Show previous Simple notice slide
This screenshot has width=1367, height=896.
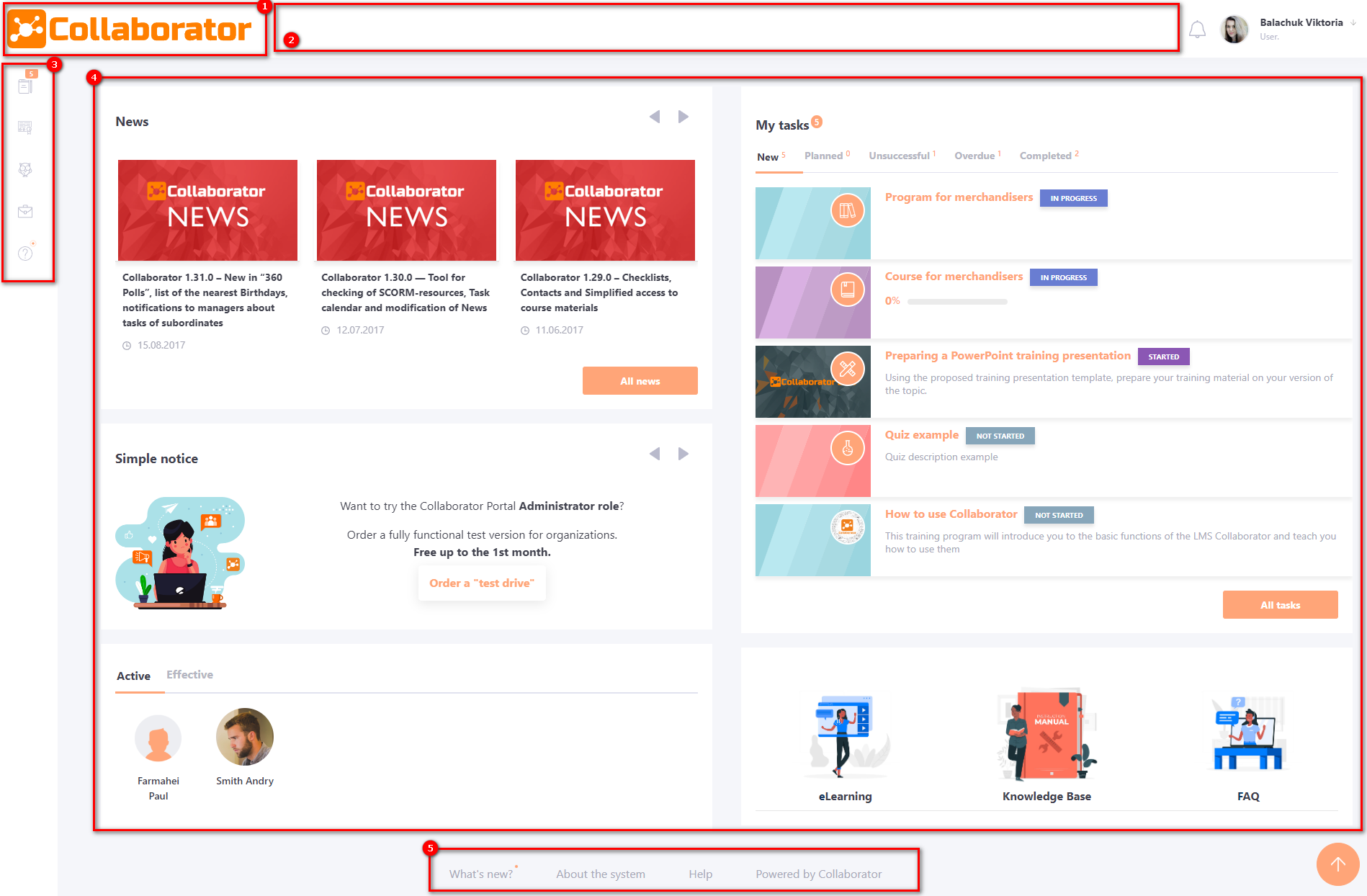click(655, 454)
